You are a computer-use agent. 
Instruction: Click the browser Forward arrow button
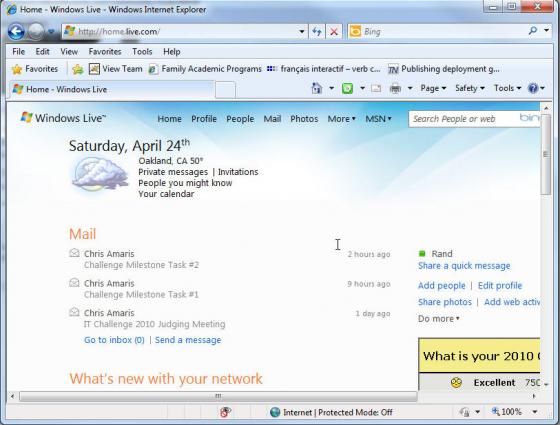(x=36, y=32)
